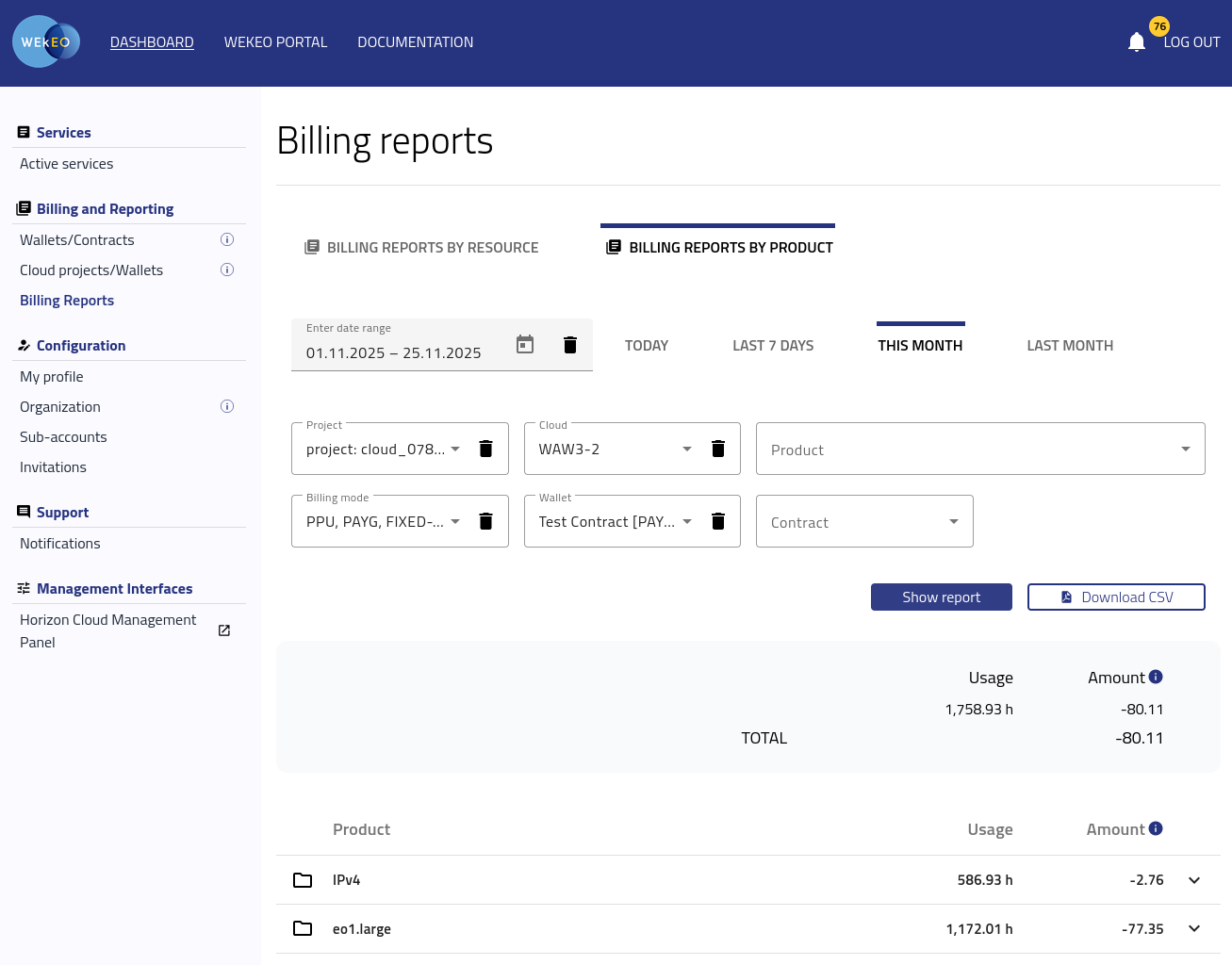Expand the eo1.large product row

tap(1194, 929)
